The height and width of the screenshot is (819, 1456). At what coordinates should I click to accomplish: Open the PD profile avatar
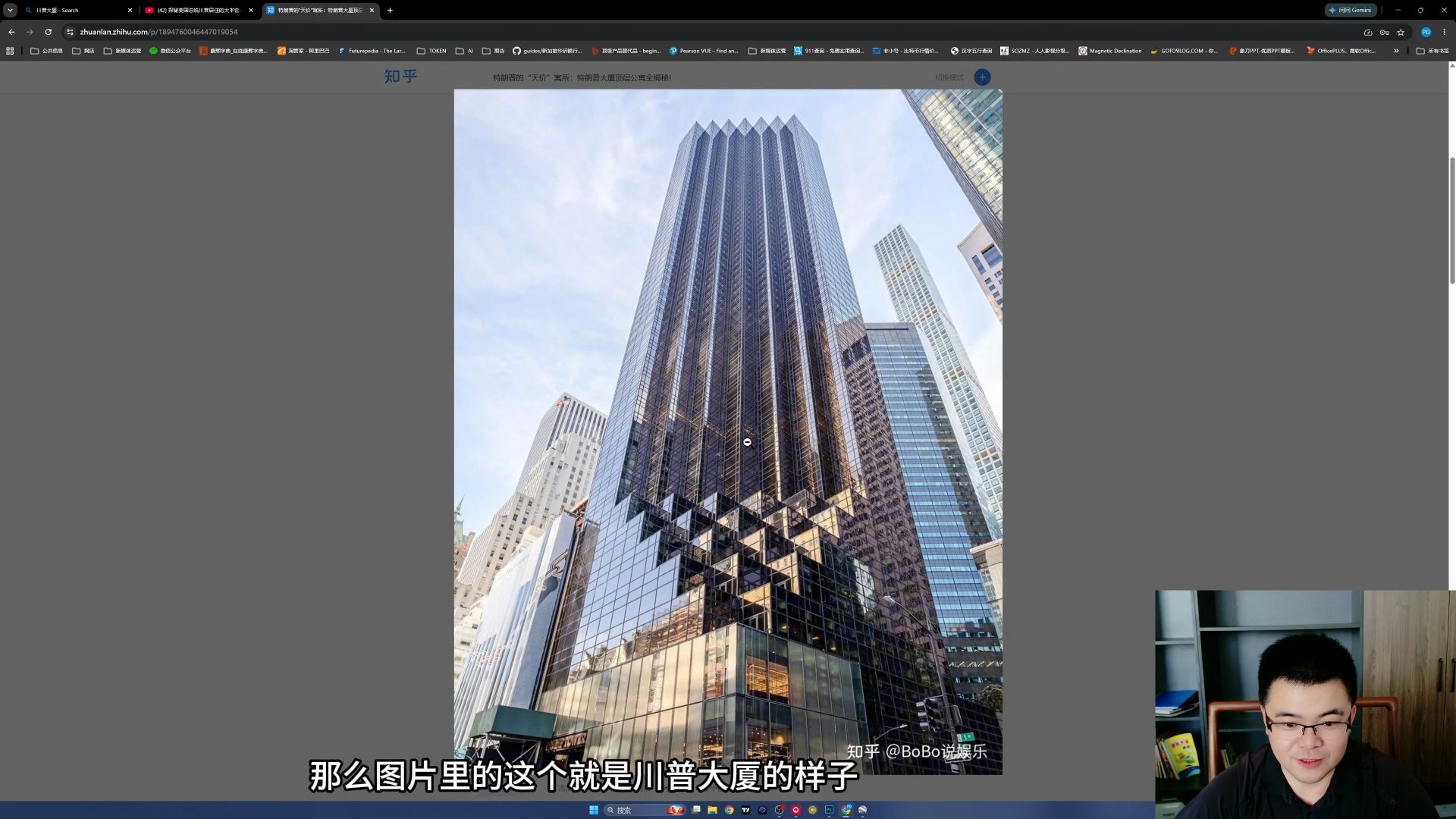(1426, 32)
